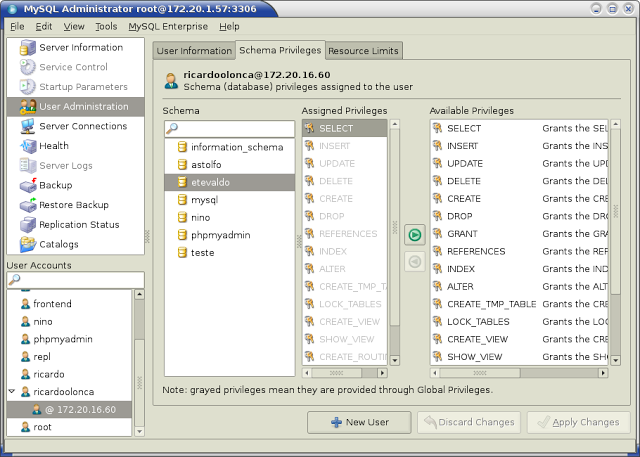Click User Accounts scrollbar up arrow
The image size is (640, 457).
(139, 294)
